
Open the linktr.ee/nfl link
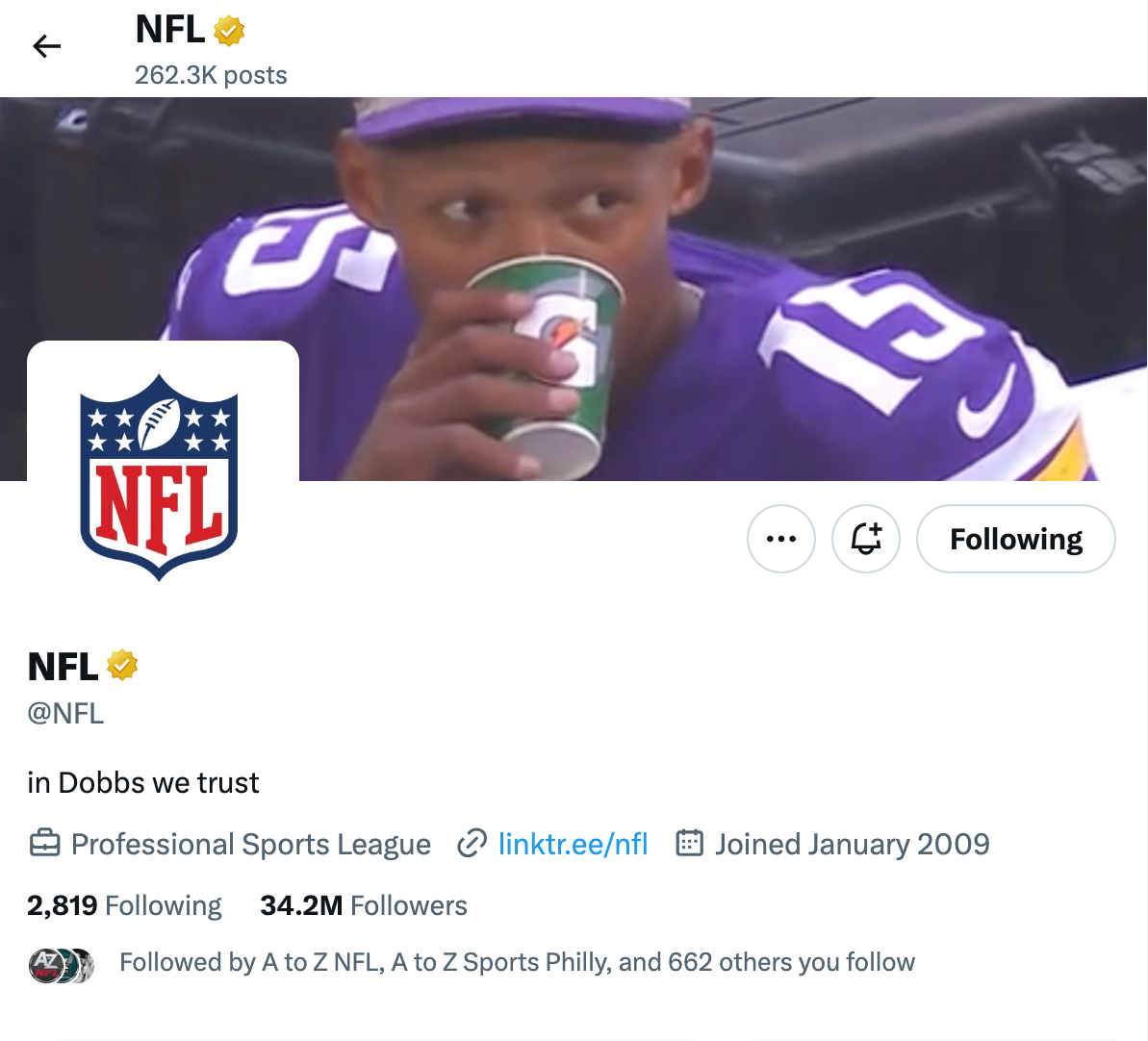pyautogui.click(x=573, y=844)
